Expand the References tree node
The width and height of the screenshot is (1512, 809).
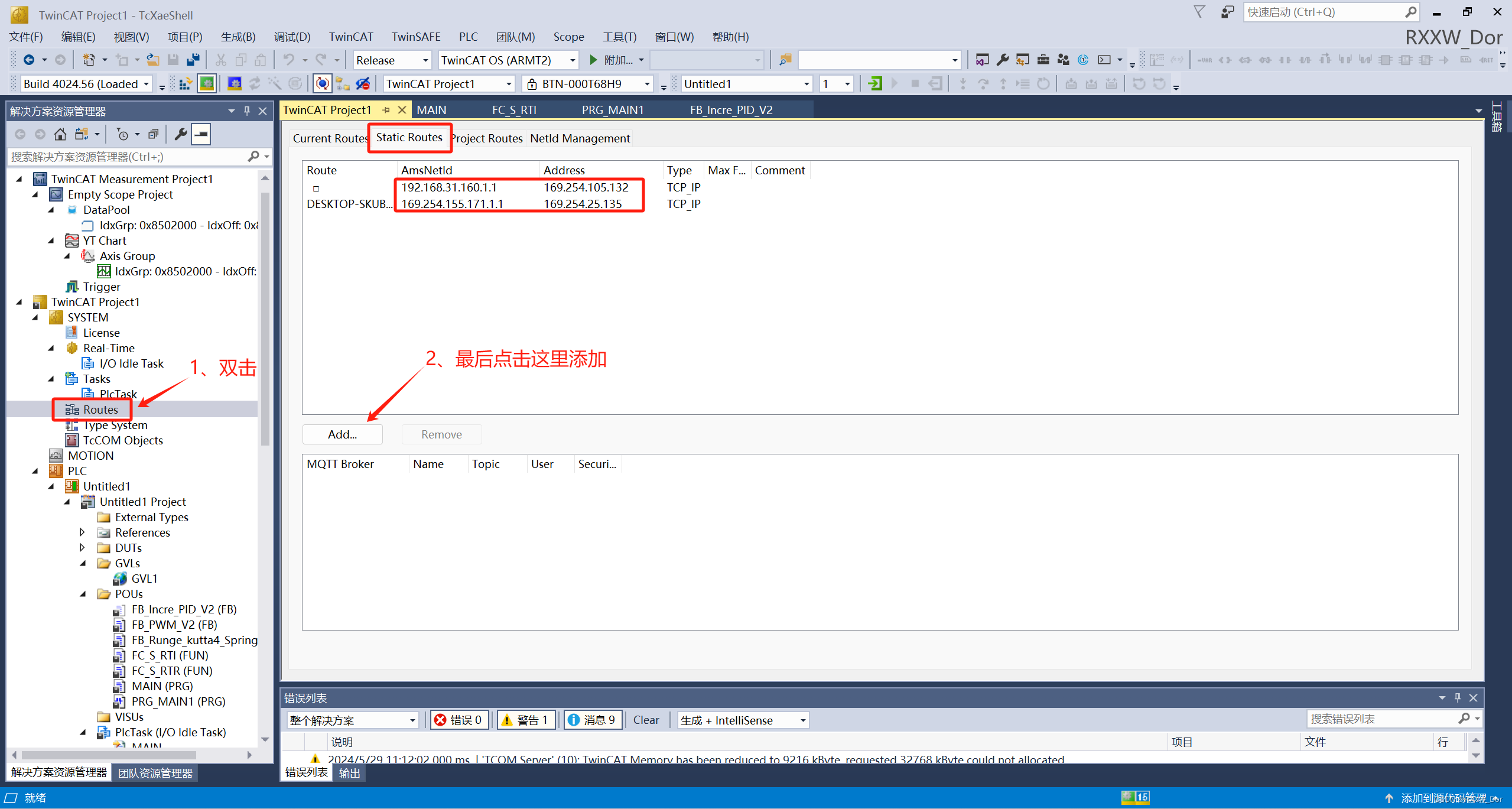pos(82,532)
